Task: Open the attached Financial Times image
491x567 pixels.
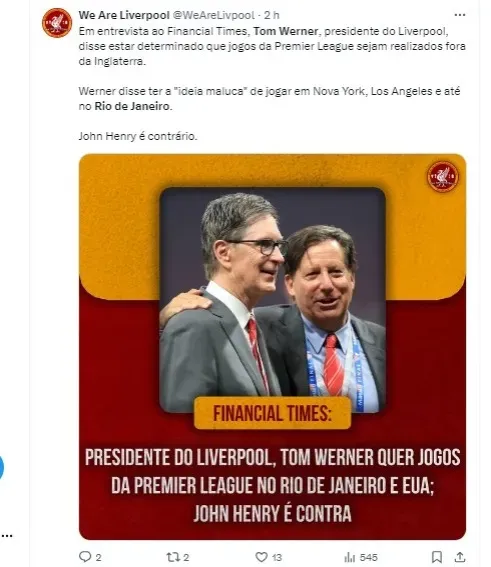Action: [272, 347]
